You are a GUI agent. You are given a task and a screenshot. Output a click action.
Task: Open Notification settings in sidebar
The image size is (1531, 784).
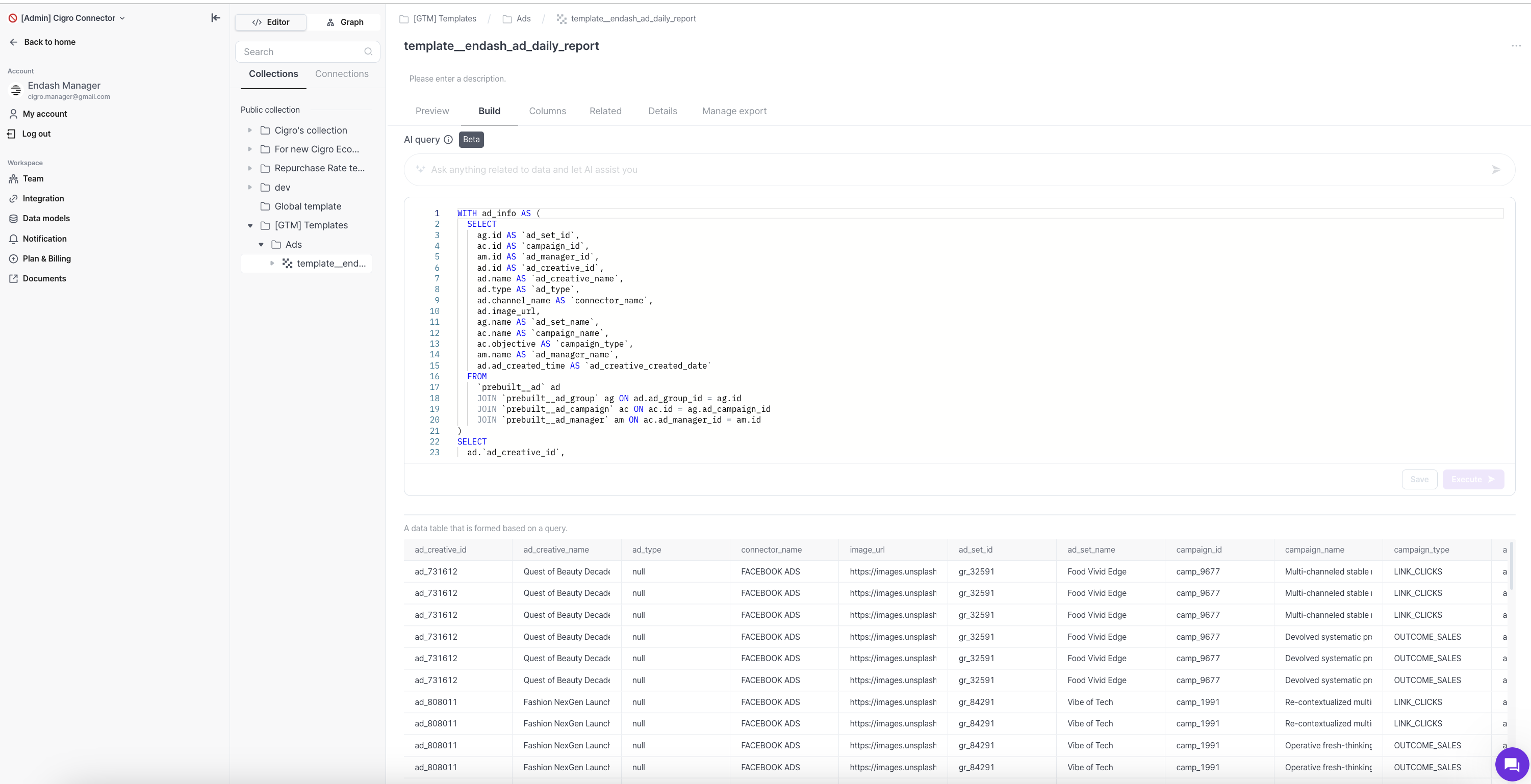point(44,239)
